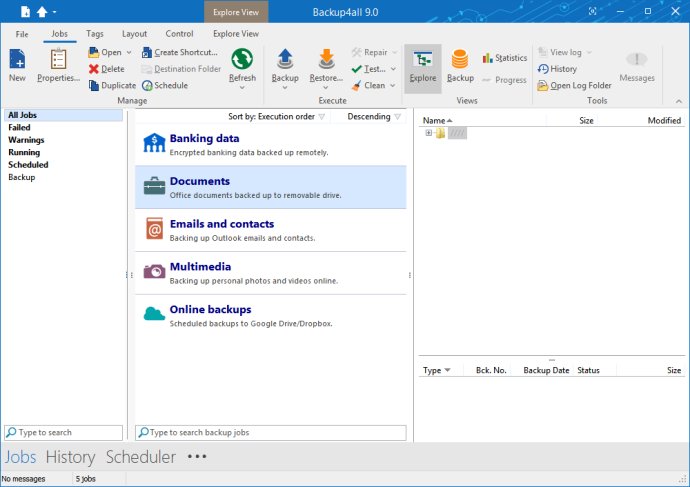Click the three-dots navigation options
Screen dimensions: 690x487
tap(197, 456)
